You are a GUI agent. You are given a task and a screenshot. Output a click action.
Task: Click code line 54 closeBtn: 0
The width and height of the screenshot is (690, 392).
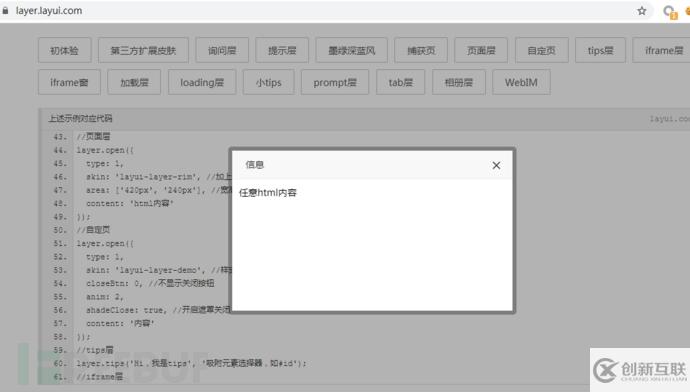click(150, 283)
